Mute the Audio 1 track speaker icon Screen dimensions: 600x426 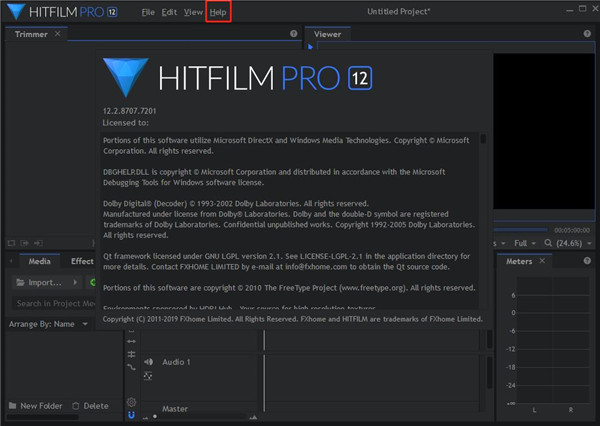tap(147, 361)
